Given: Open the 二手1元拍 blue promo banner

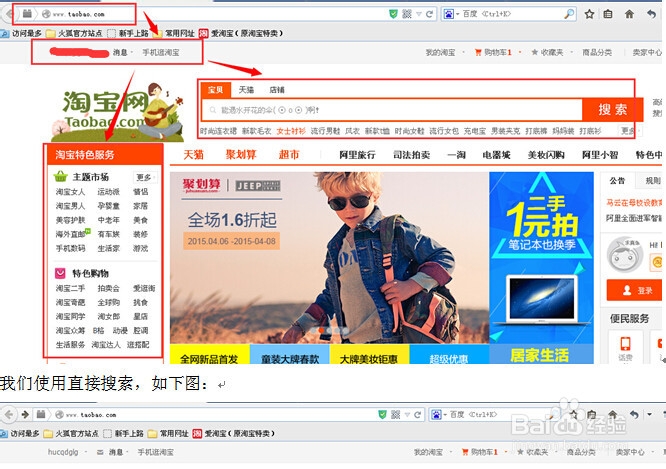Looking at the screenshot, I should (x=541, y=258).
